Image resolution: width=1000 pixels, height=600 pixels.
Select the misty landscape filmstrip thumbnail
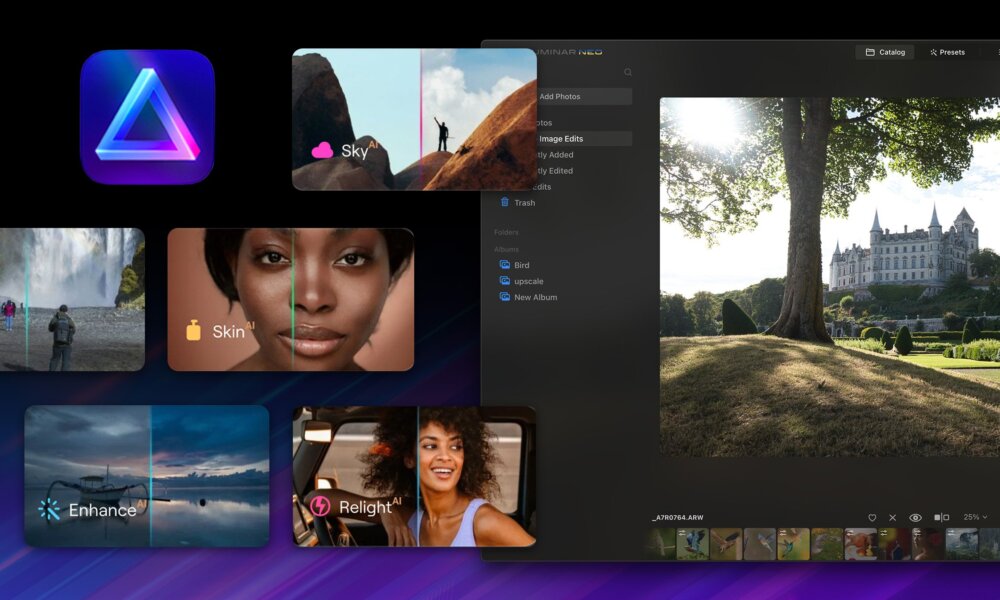pos(962,544)
